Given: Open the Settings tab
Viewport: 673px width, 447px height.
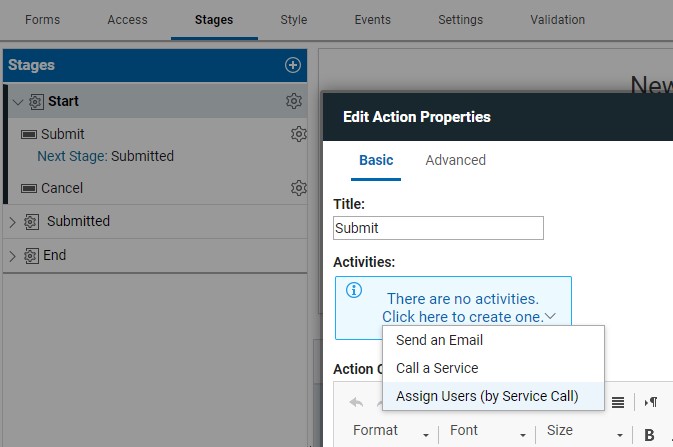Looking at the screenshot, I should tap(461, 20).
